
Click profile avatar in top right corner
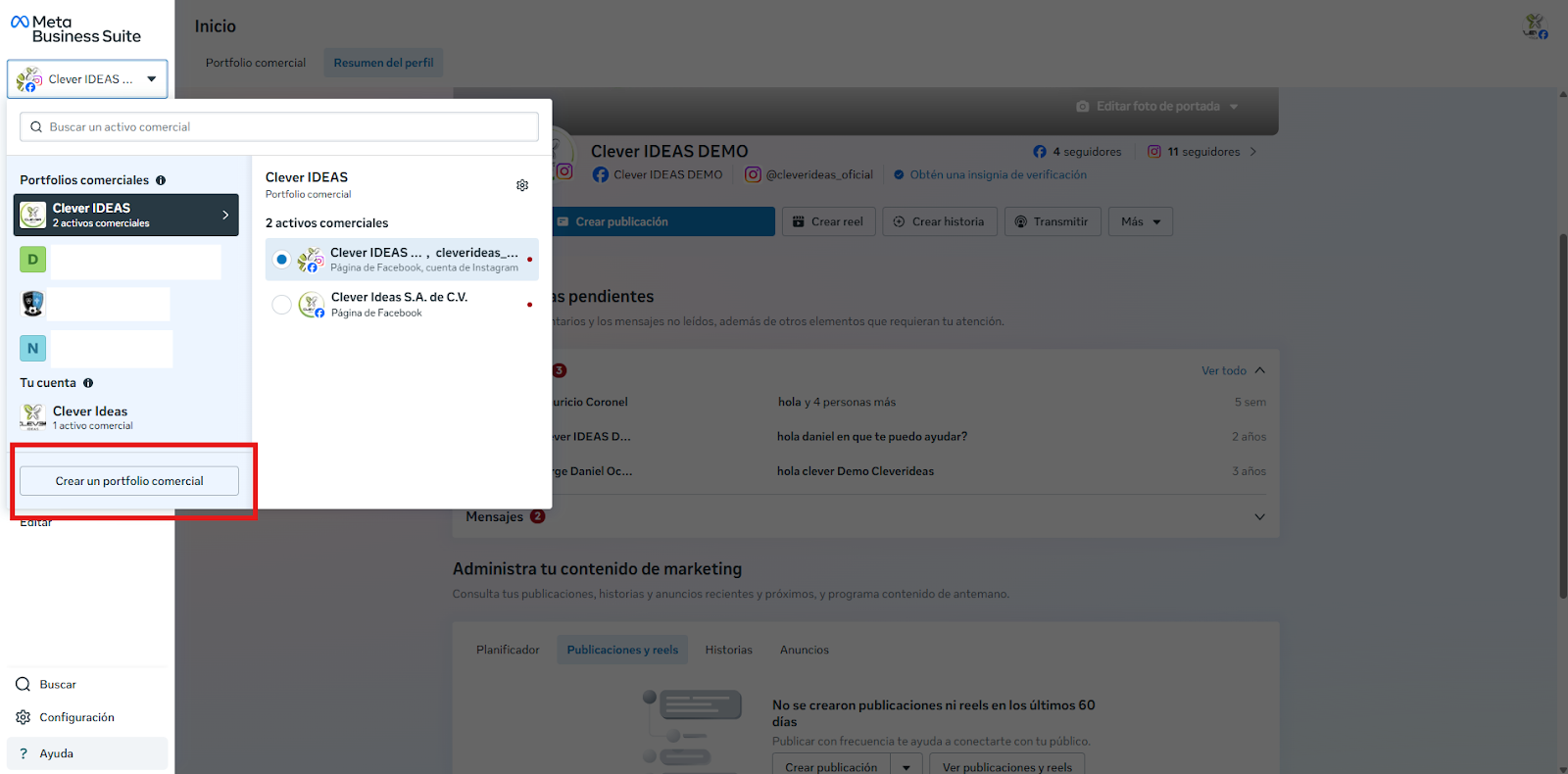[x=1535, y=26]
